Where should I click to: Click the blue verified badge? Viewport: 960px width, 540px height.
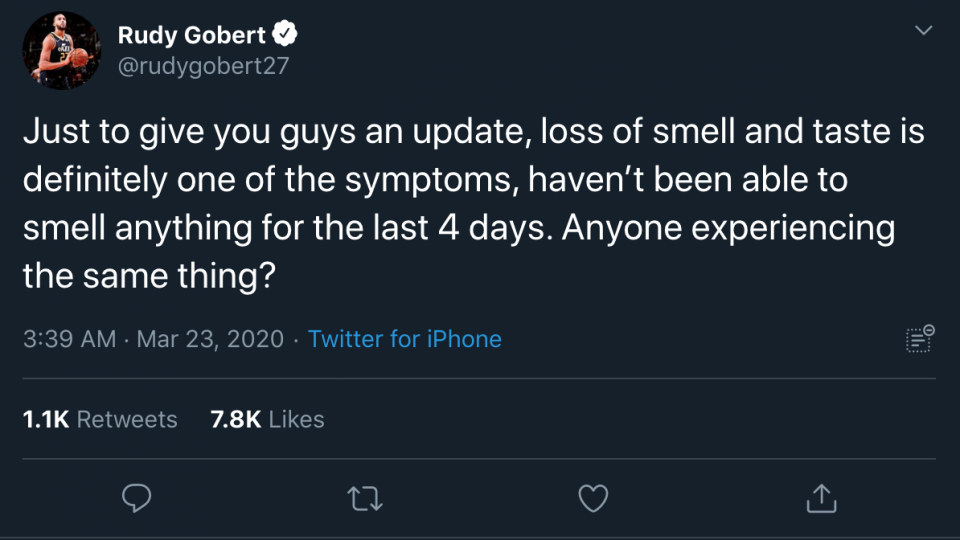pyautogui.click(x=286, y=36)
